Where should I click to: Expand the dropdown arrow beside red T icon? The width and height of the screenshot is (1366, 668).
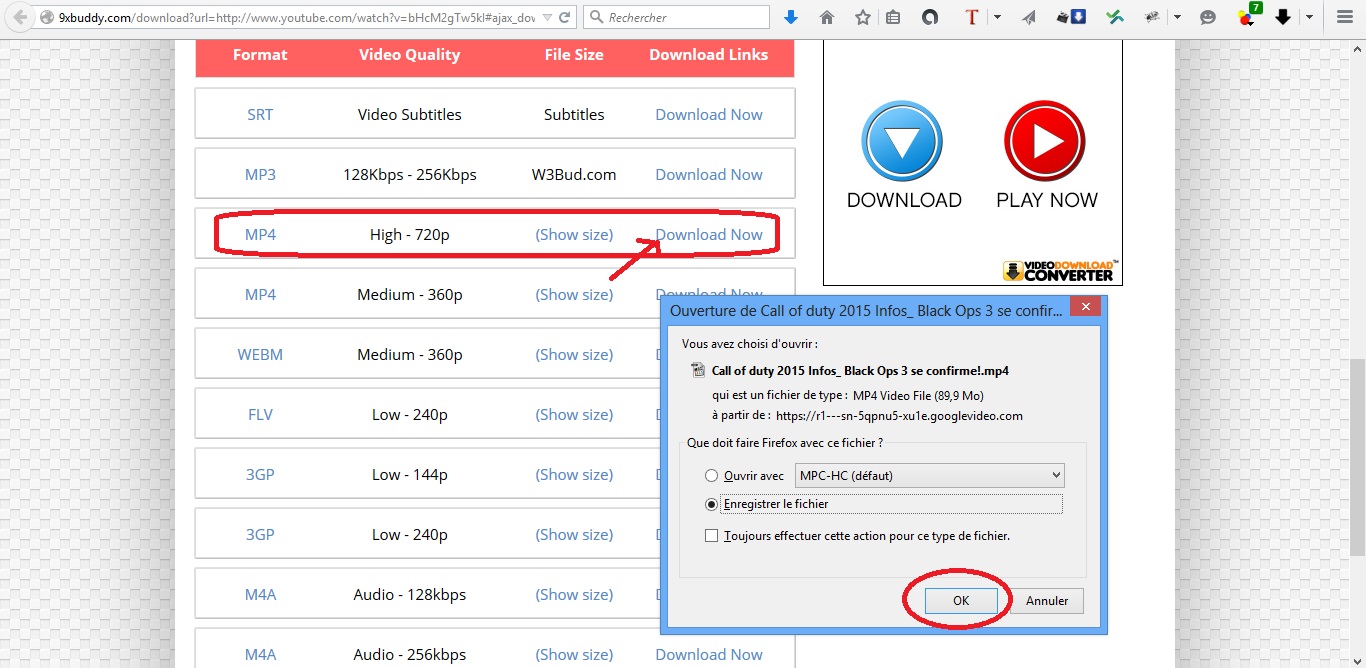point(997,17)
